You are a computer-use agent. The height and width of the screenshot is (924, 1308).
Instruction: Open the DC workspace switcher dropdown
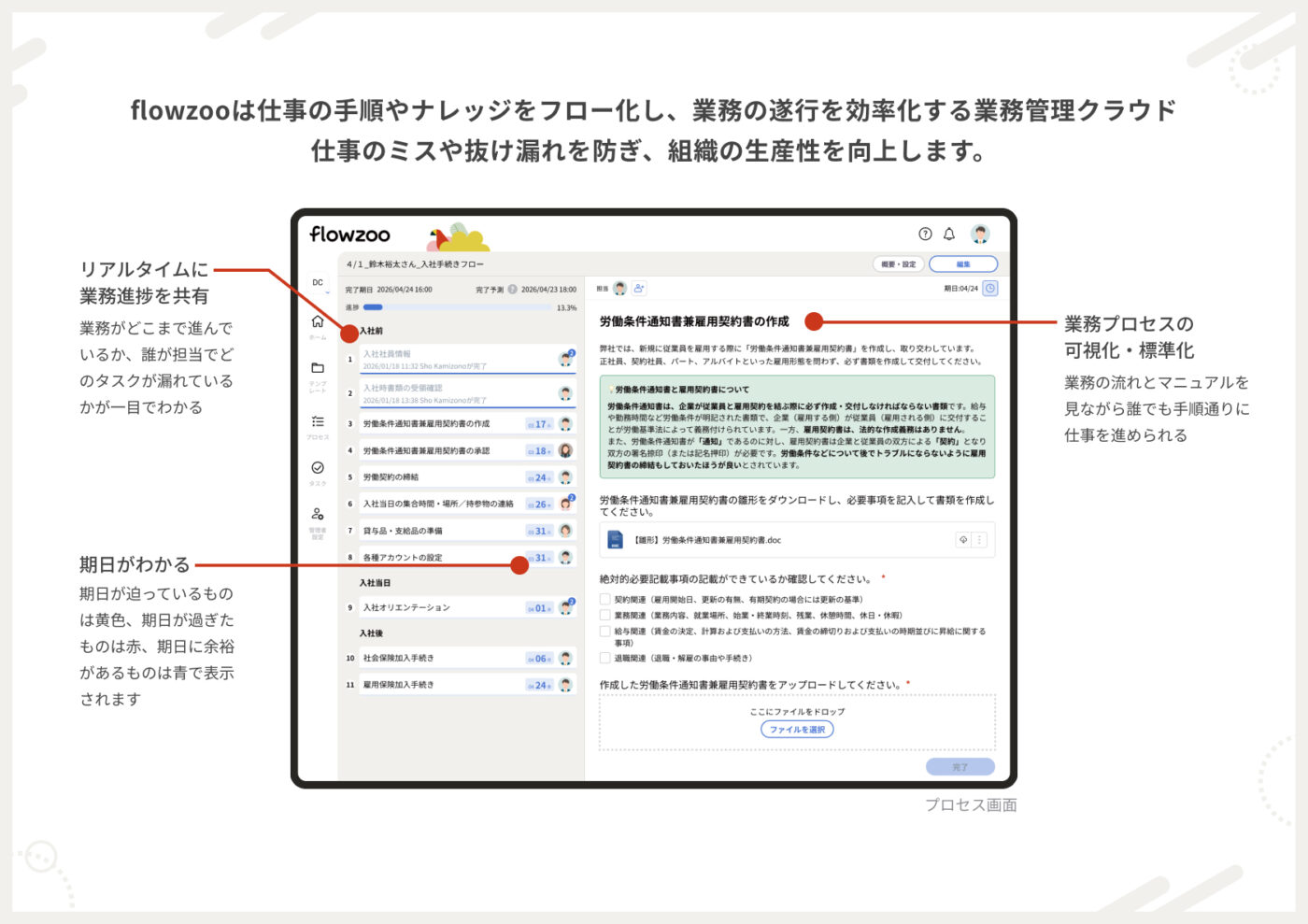coord(319,284)
